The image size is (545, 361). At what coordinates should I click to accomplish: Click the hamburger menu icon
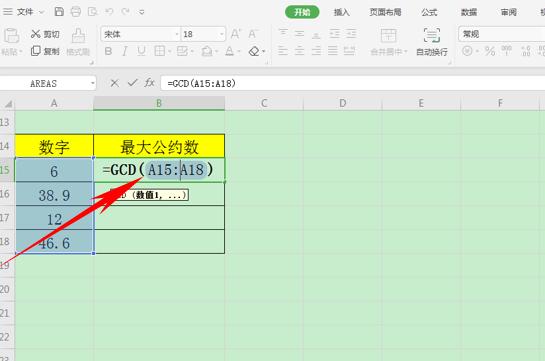[8, 12]
